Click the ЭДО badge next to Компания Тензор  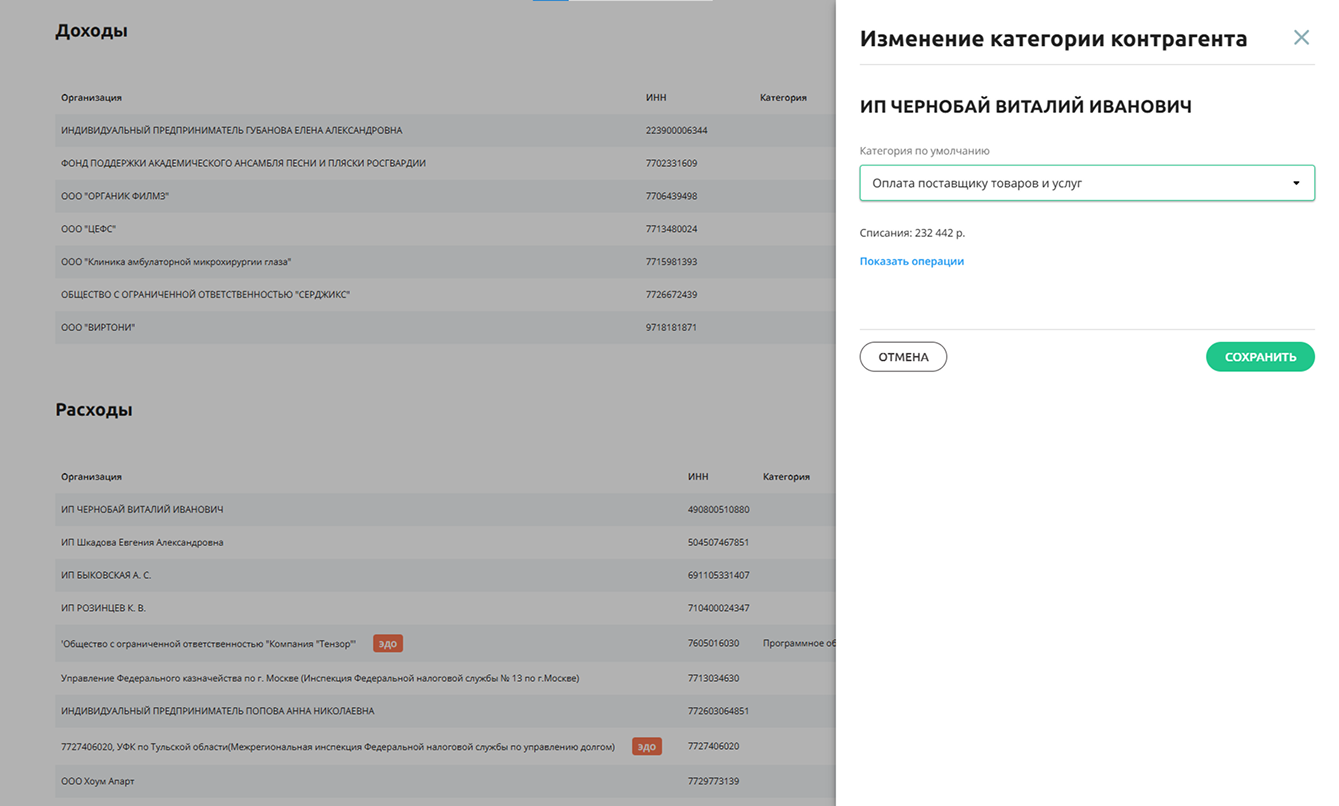coord(388,643)
